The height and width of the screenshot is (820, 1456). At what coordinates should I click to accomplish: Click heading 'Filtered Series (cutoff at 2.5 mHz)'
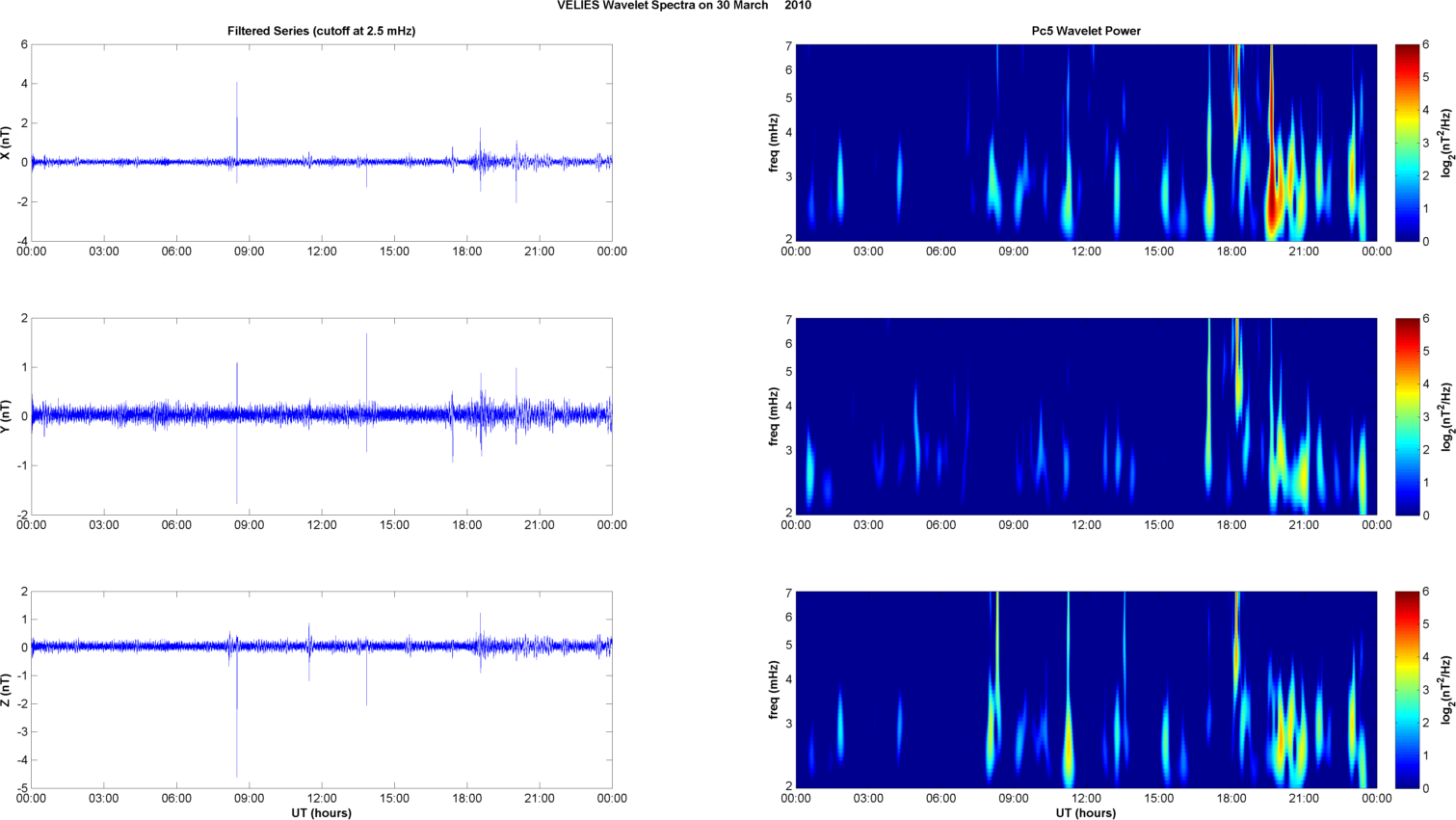pos(321,31)
